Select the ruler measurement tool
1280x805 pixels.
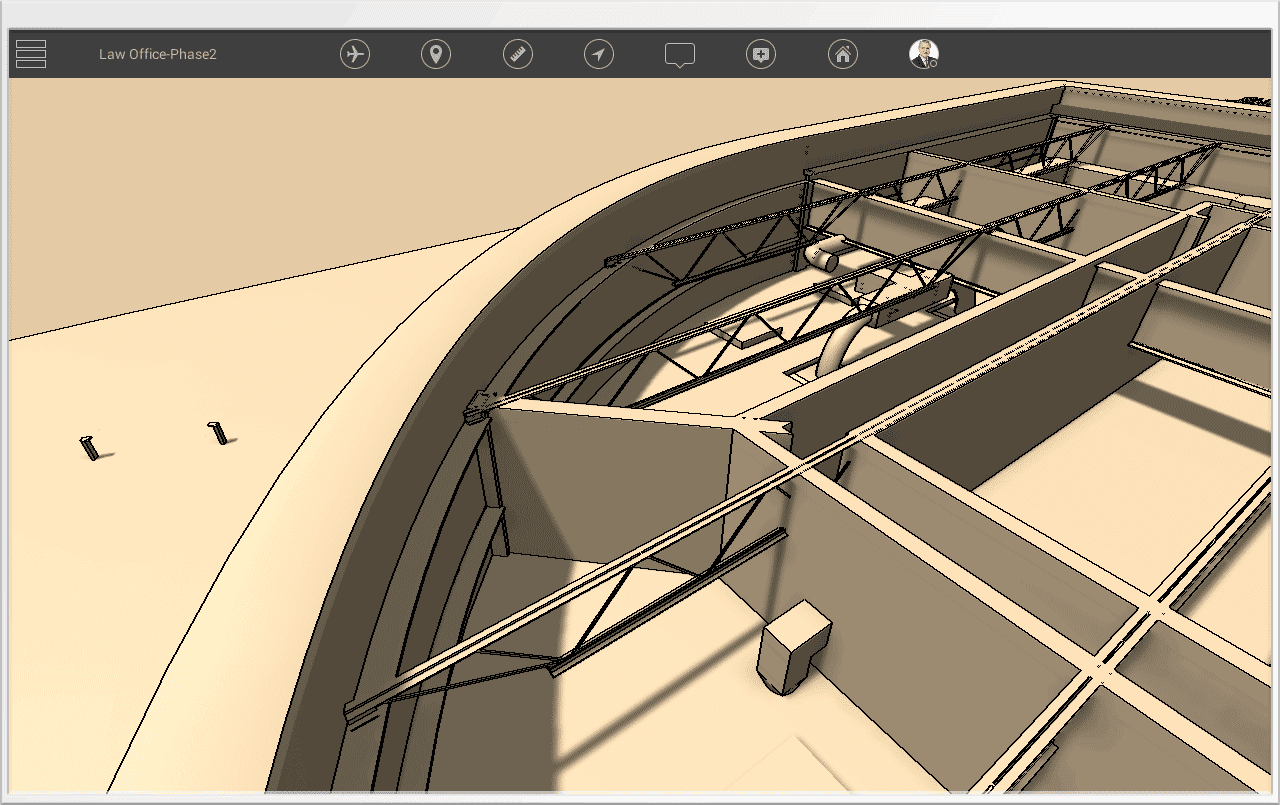[x=517, y=55]
